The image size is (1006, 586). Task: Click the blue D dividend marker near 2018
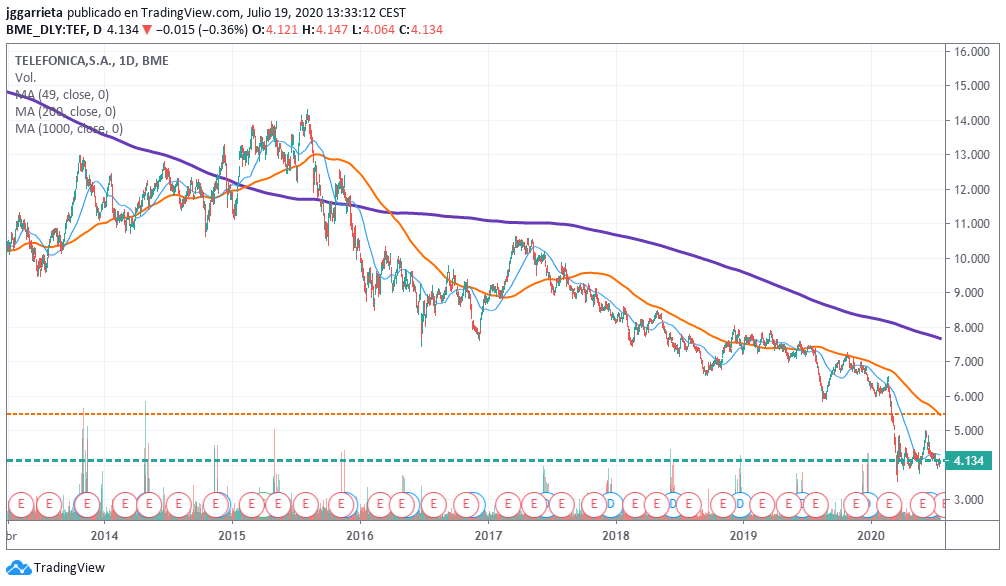tap(611, 504)
